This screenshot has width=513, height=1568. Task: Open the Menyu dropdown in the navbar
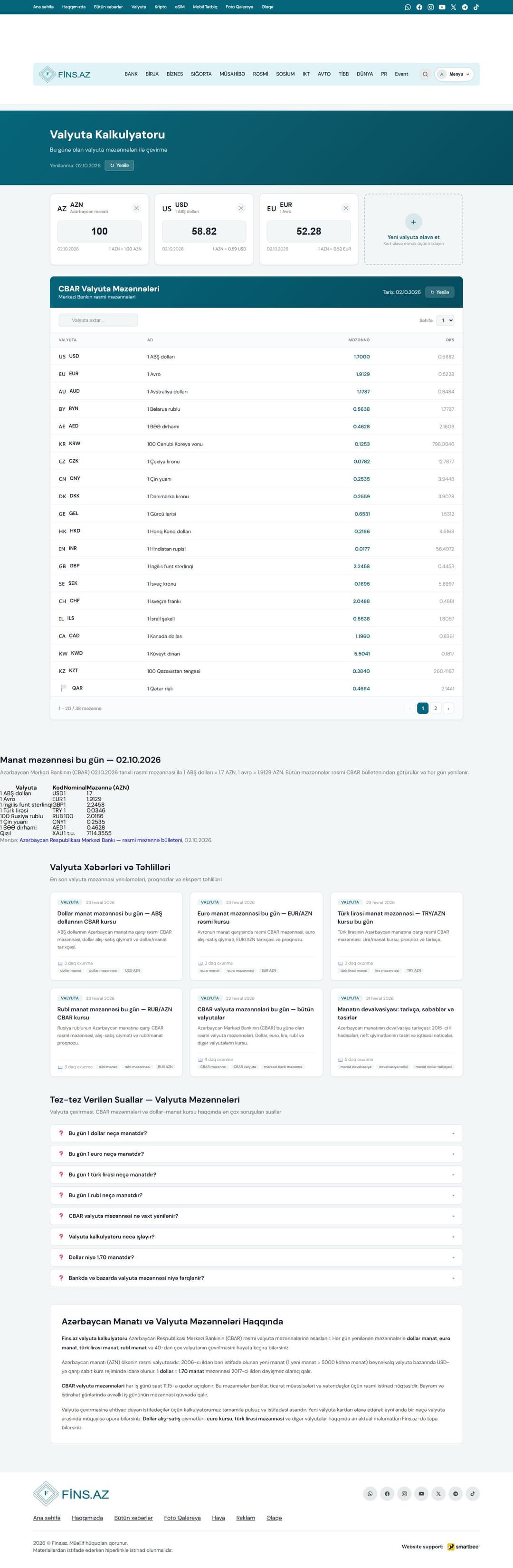(454, 74)
